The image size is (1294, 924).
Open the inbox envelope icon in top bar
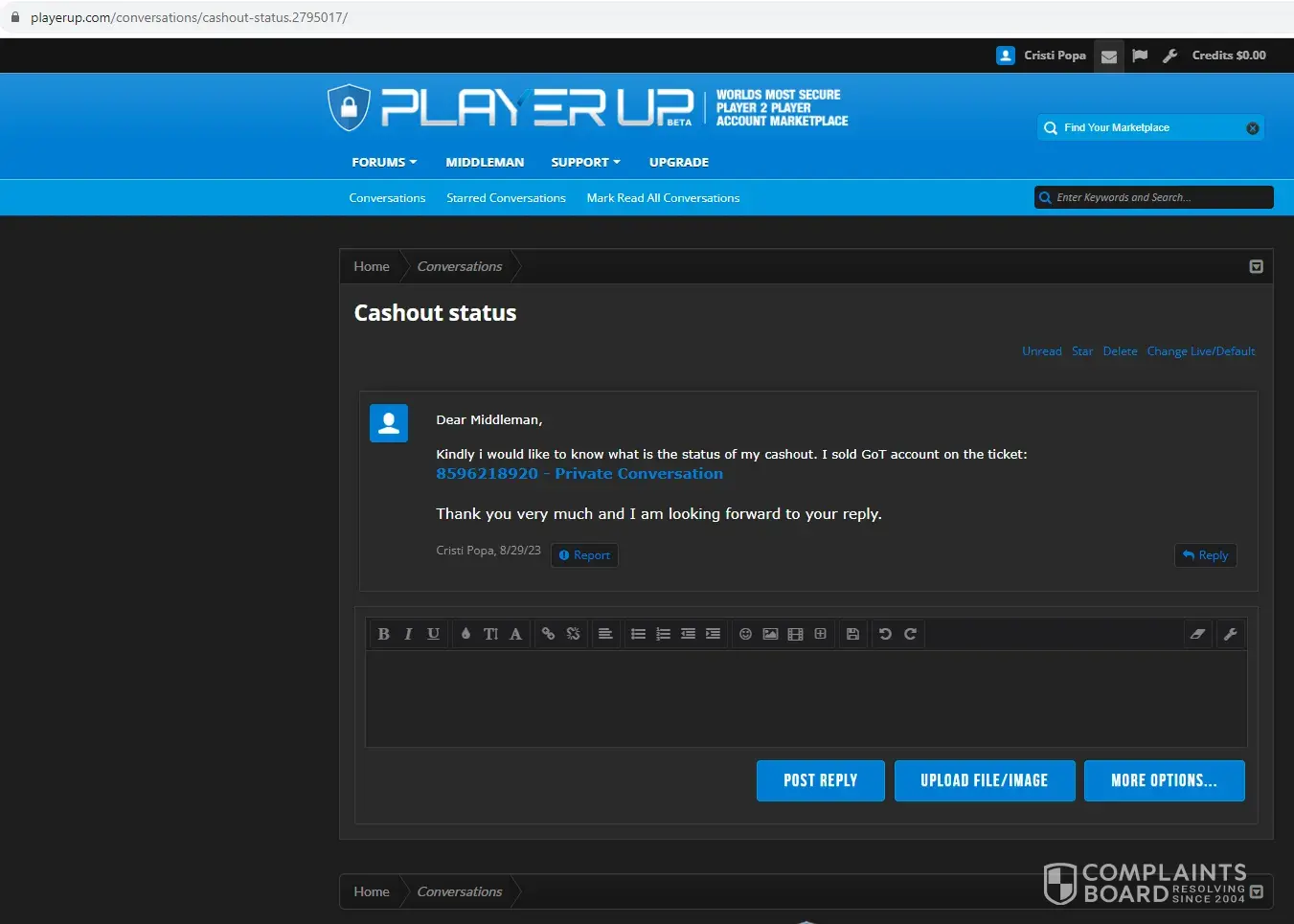click(1108, 56)
